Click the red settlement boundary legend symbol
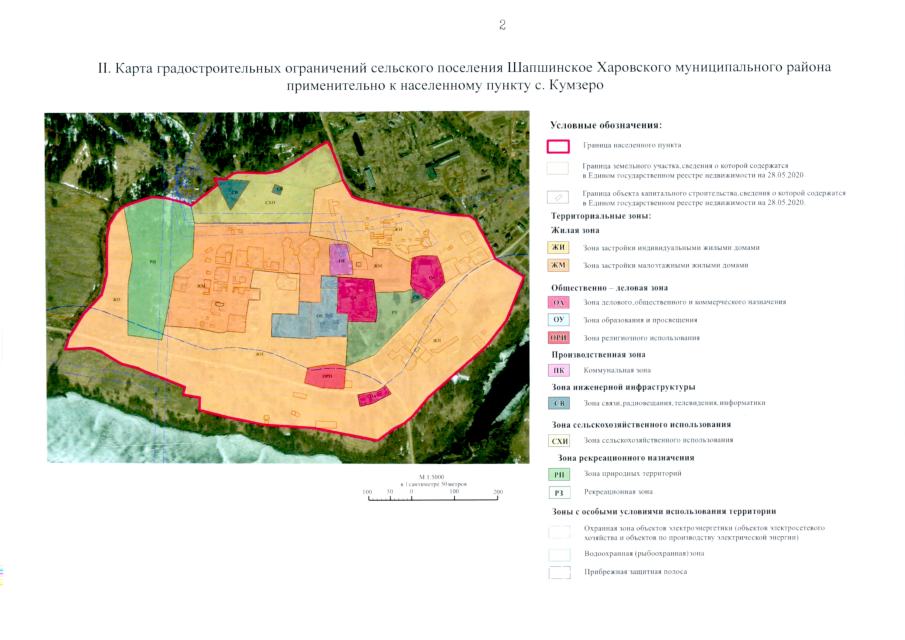The height and width of the screenshot is (640, 905). point(559,145)
